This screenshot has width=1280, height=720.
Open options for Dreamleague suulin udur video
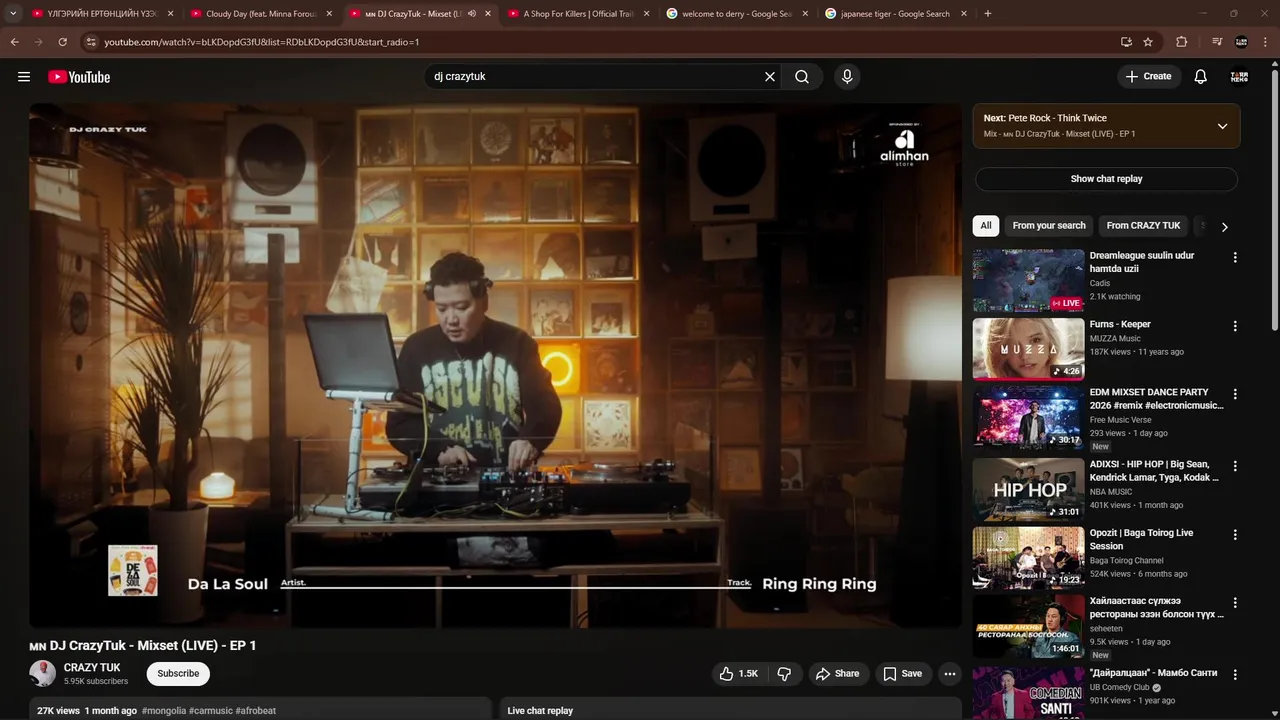1235,257
